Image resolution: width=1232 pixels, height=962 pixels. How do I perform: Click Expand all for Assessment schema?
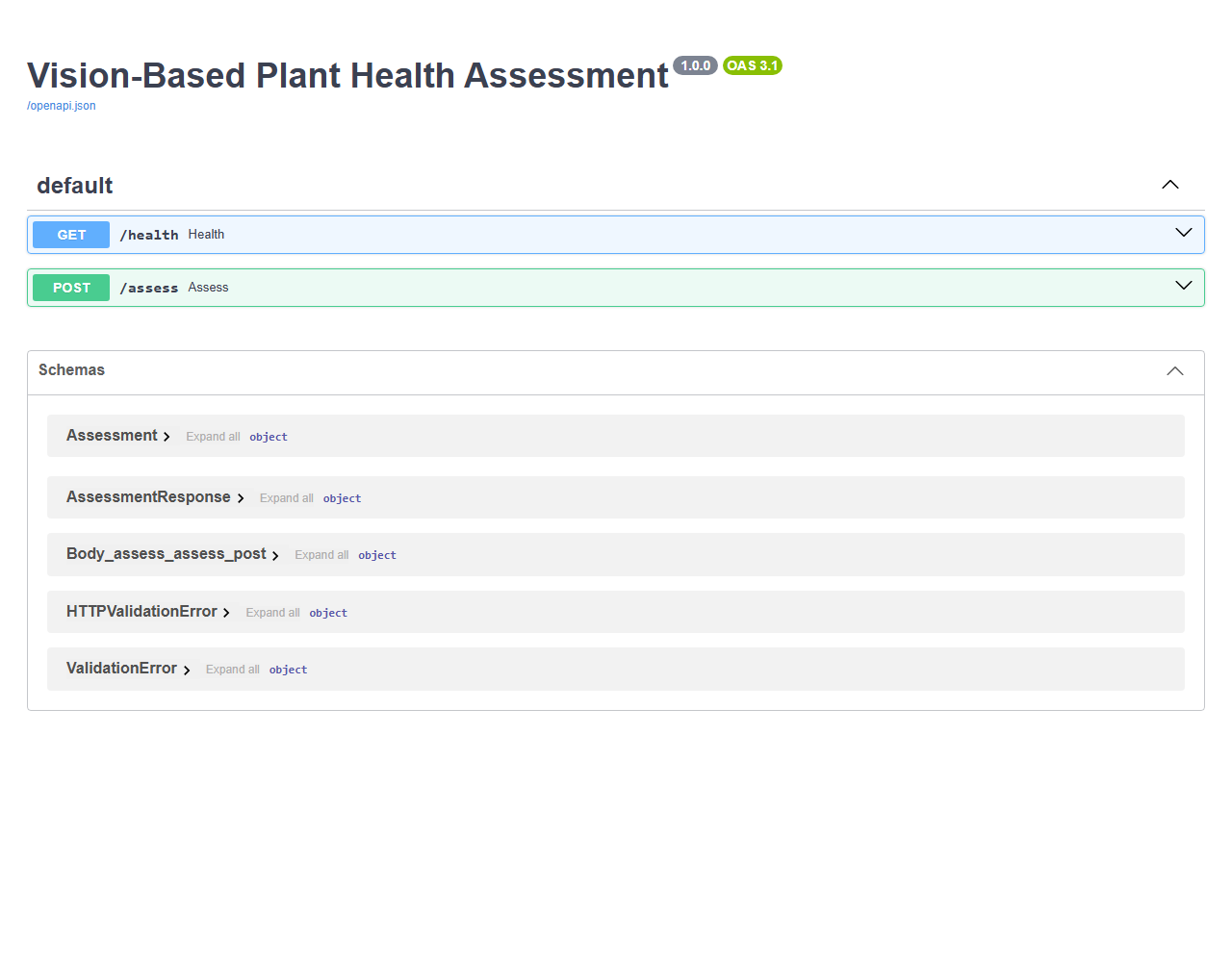click(213, 437)
